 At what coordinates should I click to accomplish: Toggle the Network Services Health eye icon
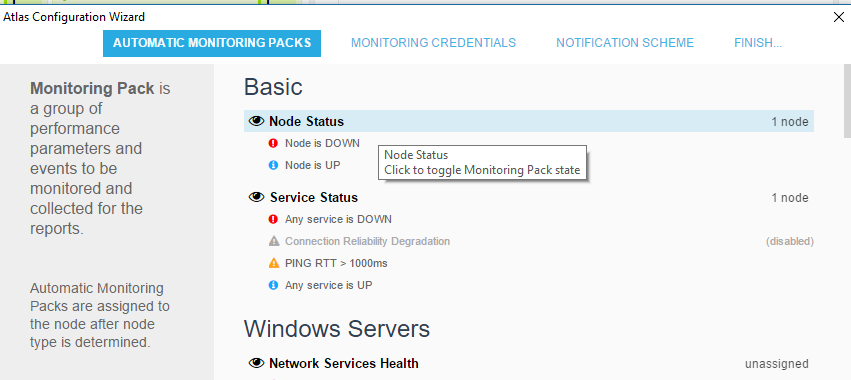point(256,363)
